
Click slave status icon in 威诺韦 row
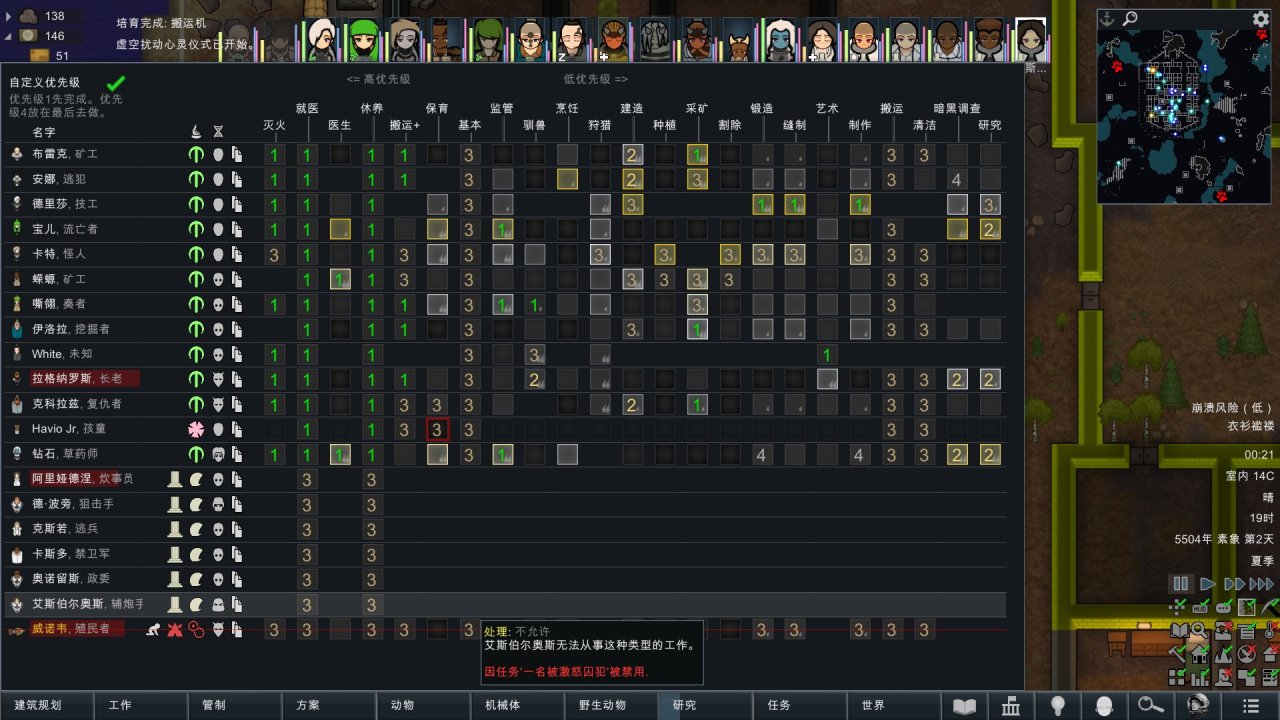coord(153,630)
